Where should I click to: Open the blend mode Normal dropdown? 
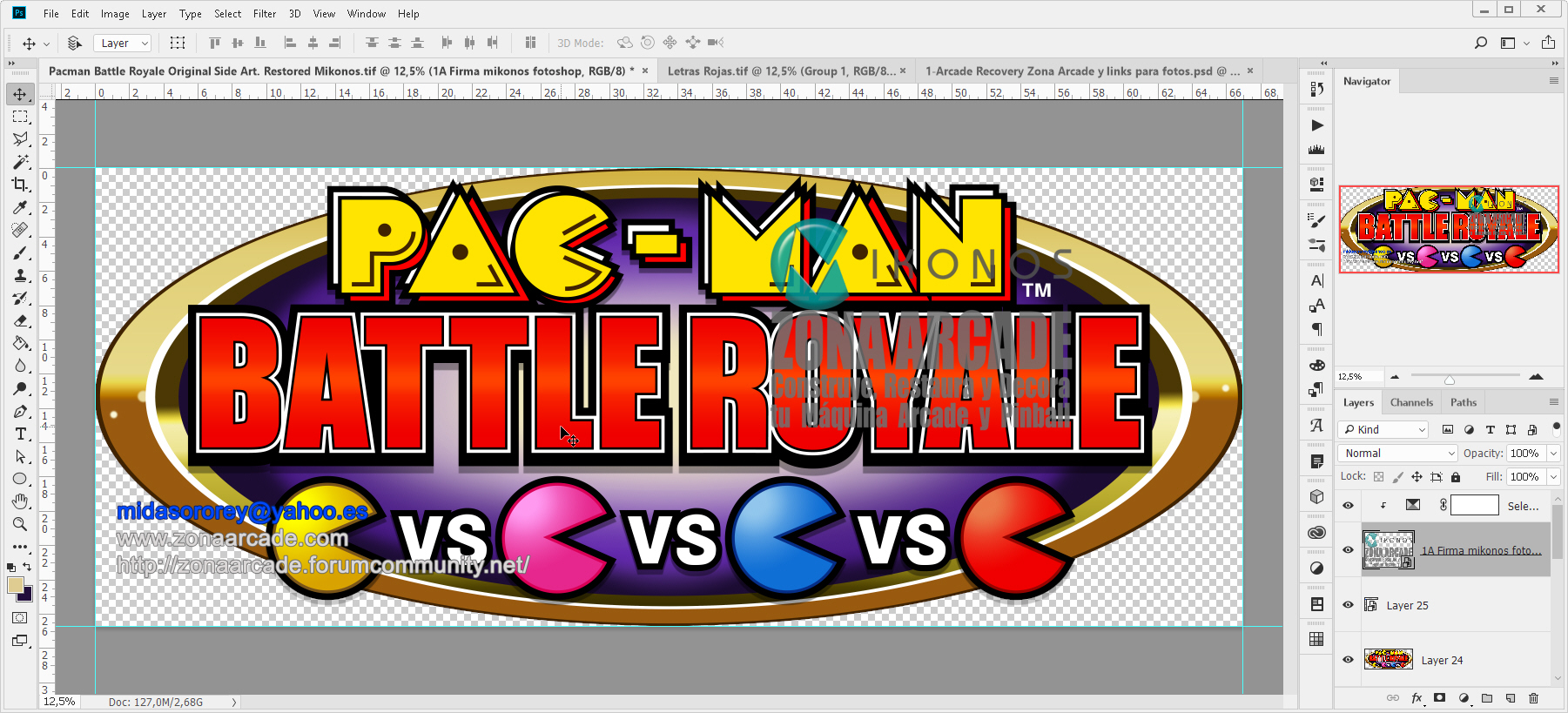[x=1397, y=454]
